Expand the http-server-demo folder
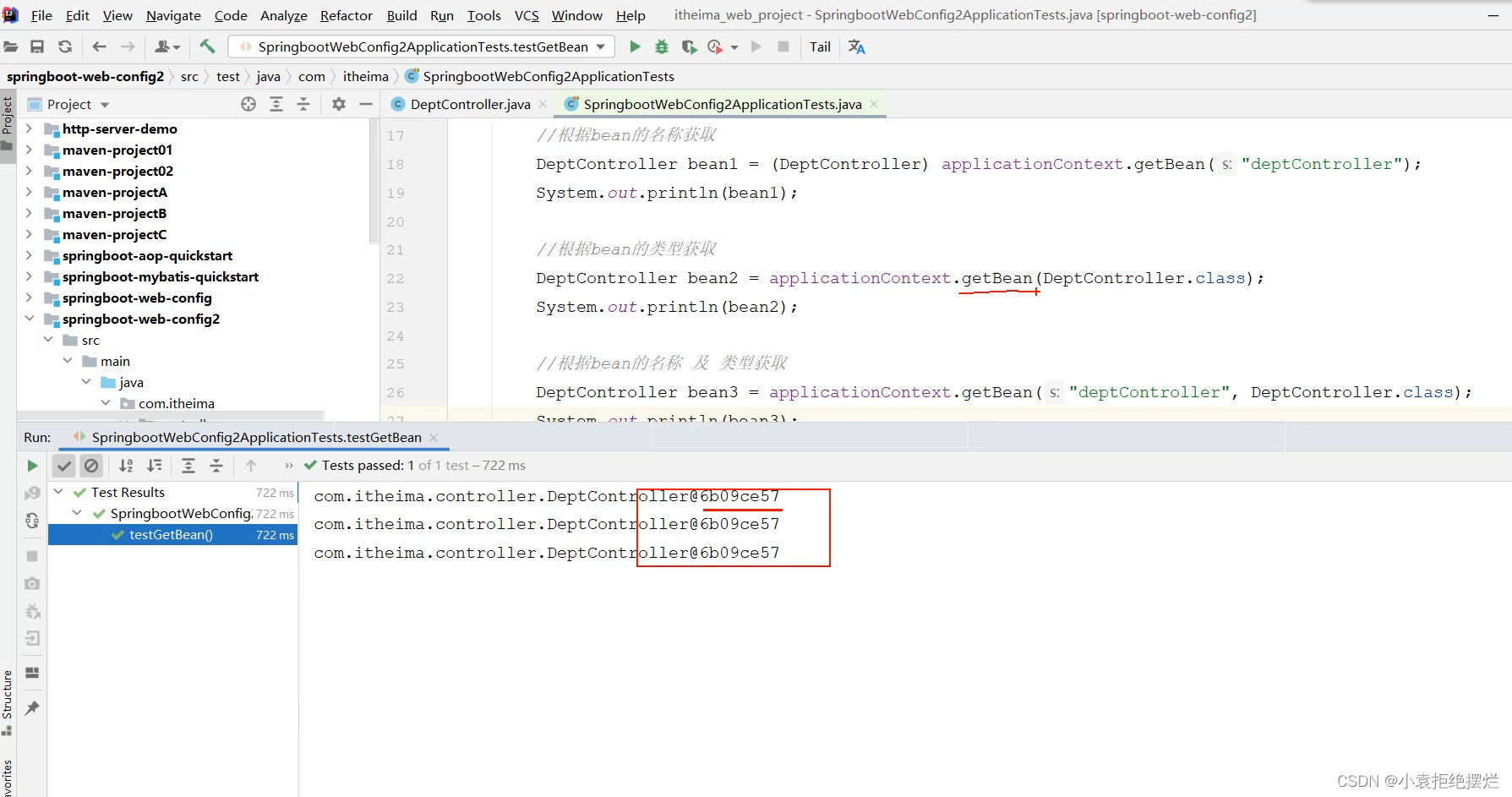The height and width of the screenshot is (797, 1512). point(29,128)
